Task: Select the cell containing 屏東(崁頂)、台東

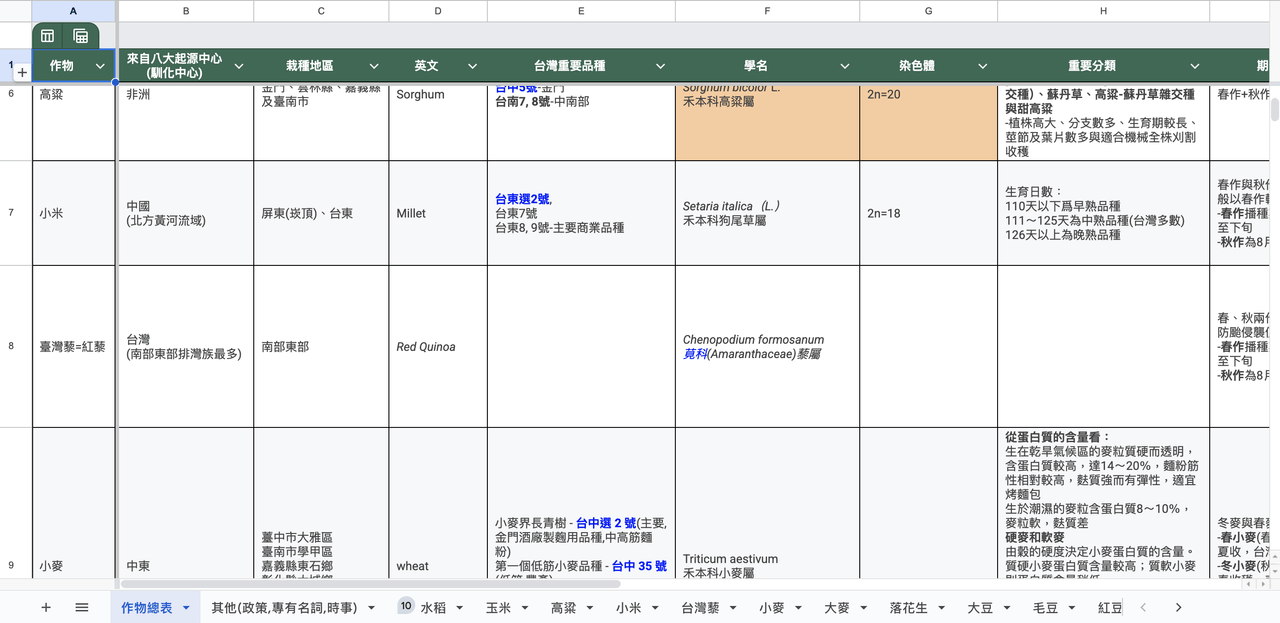Action: point(321,213)
